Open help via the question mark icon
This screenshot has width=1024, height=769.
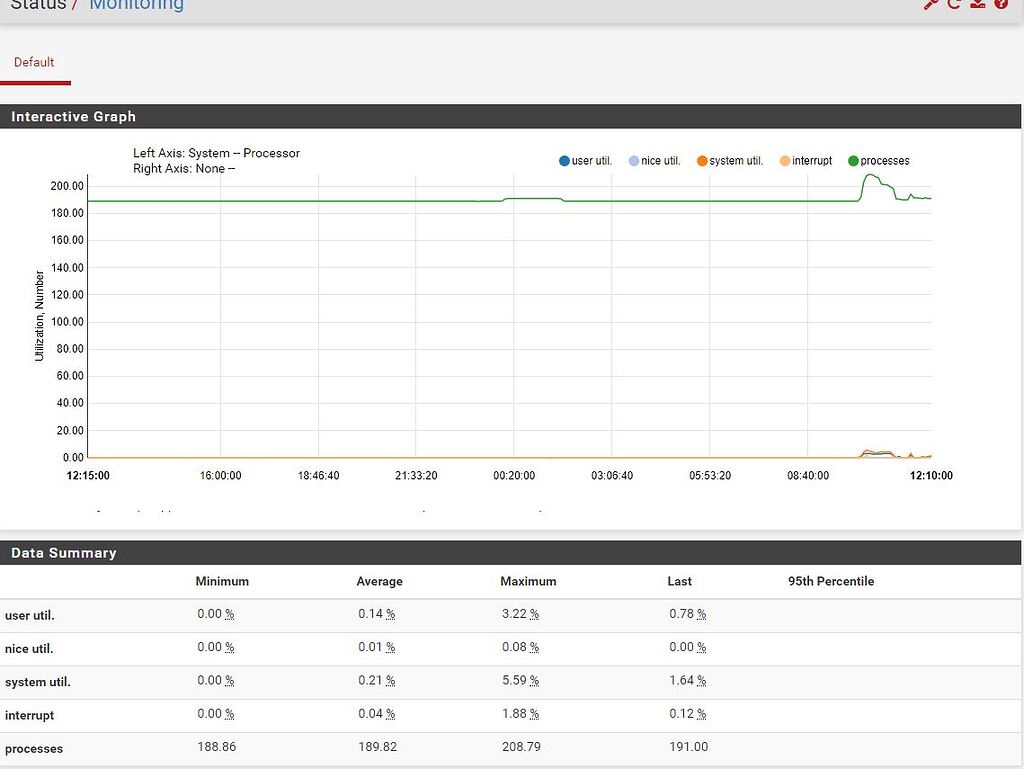(1001, 4)
